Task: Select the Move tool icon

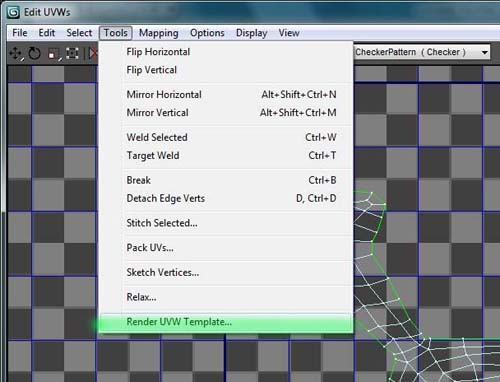Action: [x=16, y=53]
